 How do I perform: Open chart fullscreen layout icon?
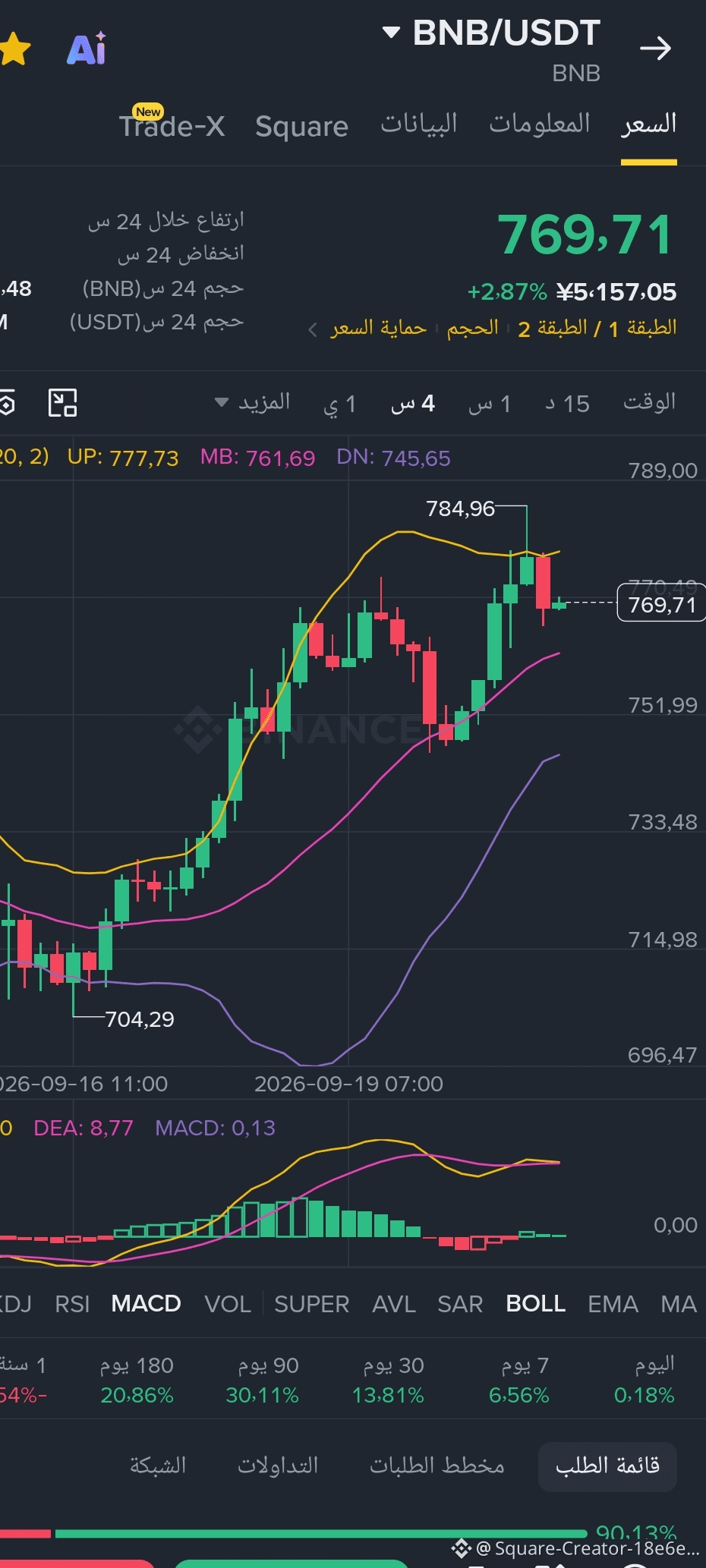pyautogui.click(x=62, y=402)
